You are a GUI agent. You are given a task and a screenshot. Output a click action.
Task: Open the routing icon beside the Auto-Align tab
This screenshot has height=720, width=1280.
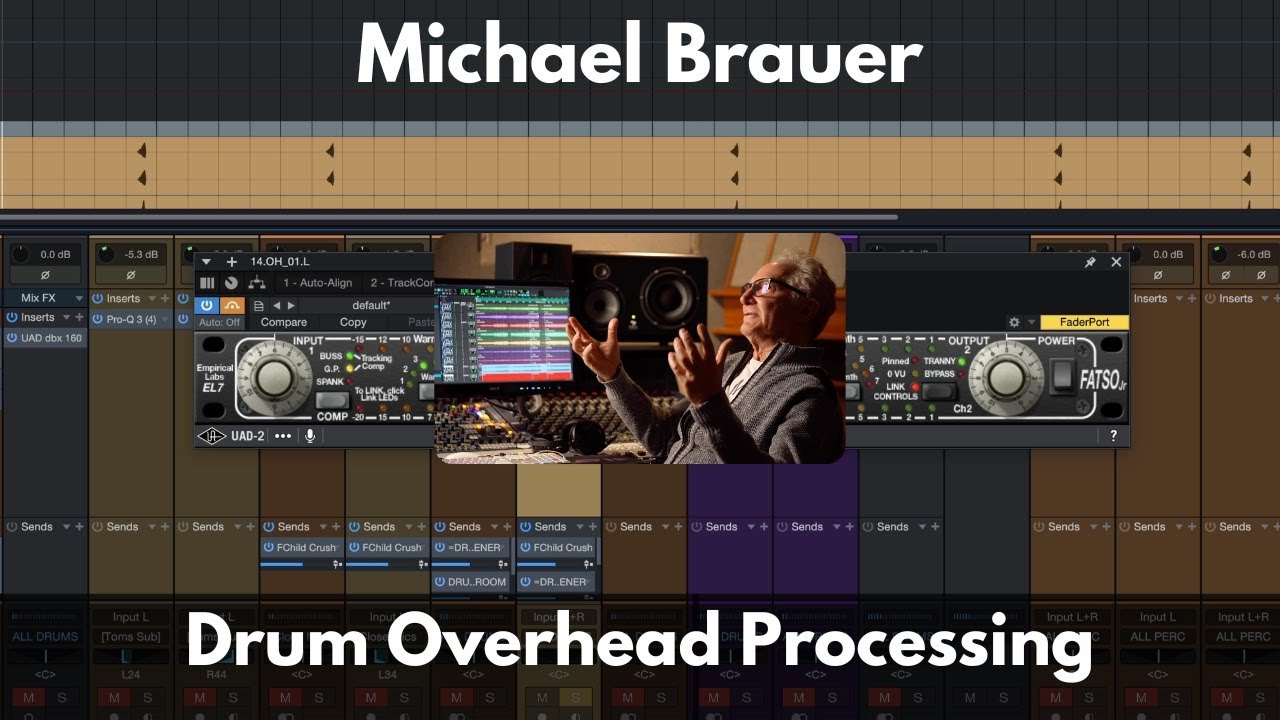point(257,283)
